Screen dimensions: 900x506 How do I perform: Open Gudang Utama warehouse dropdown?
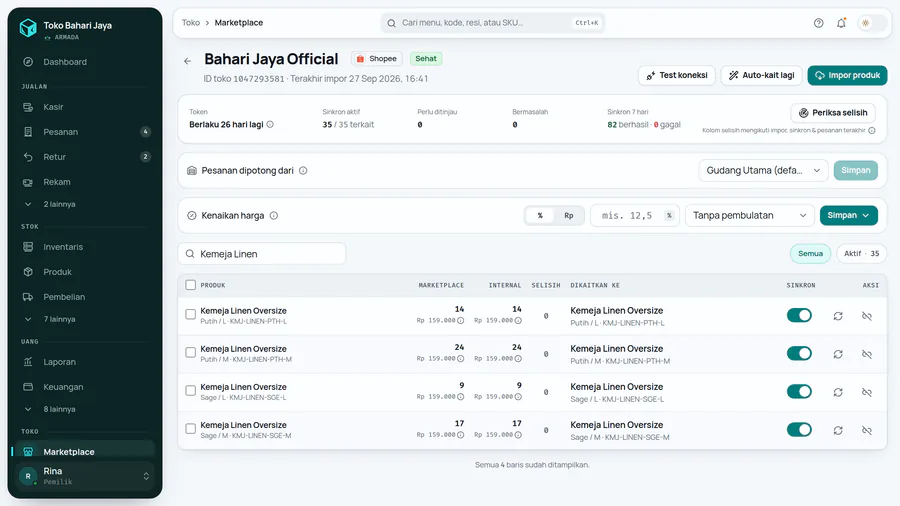point(763,170)
